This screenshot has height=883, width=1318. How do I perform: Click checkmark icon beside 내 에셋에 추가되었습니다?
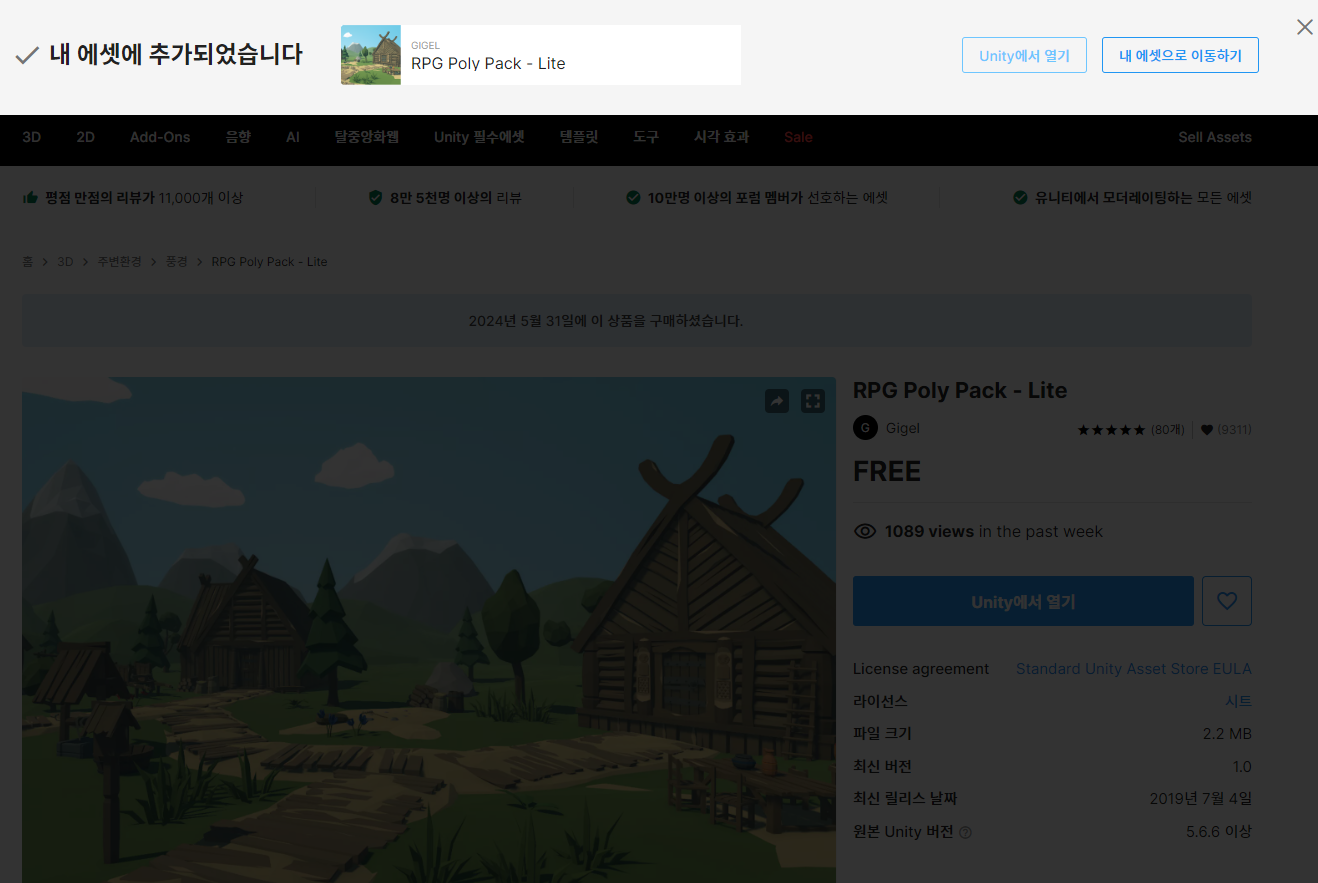click(x=27, y=56)
